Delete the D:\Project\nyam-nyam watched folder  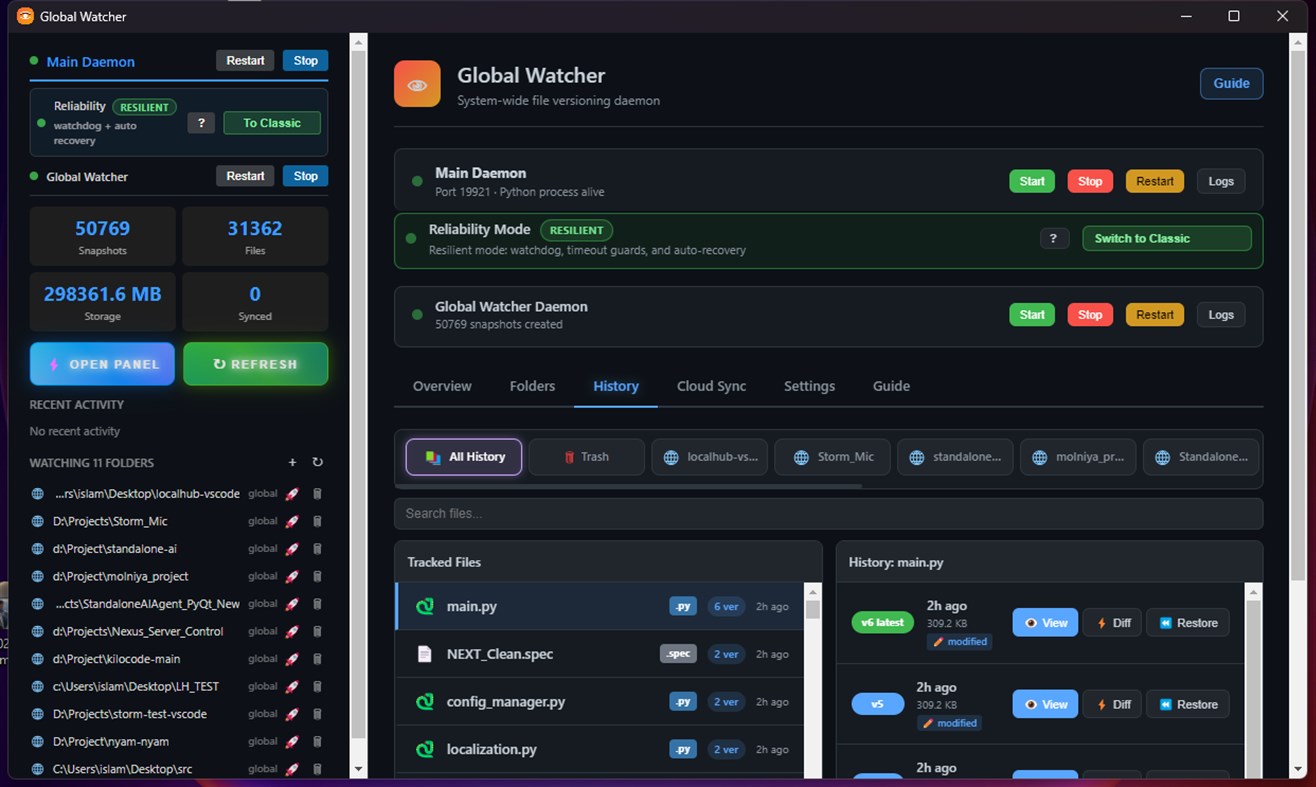point(317,742)
